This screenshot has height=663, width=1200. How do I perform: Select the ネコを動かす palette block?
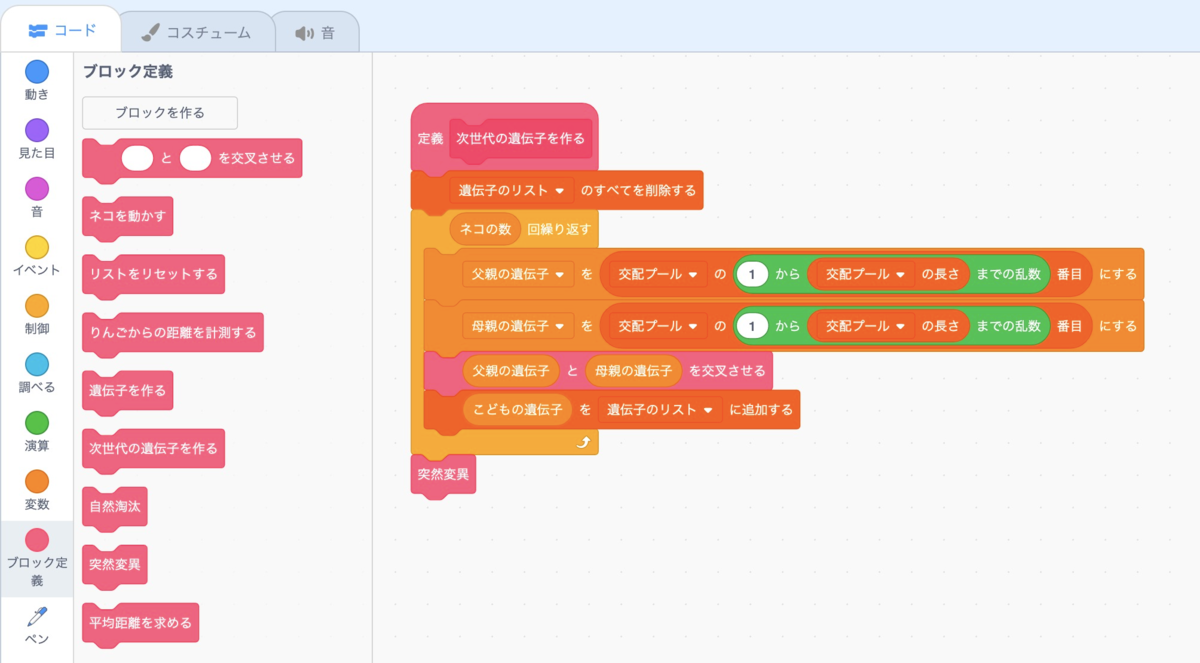click(128, 216)
